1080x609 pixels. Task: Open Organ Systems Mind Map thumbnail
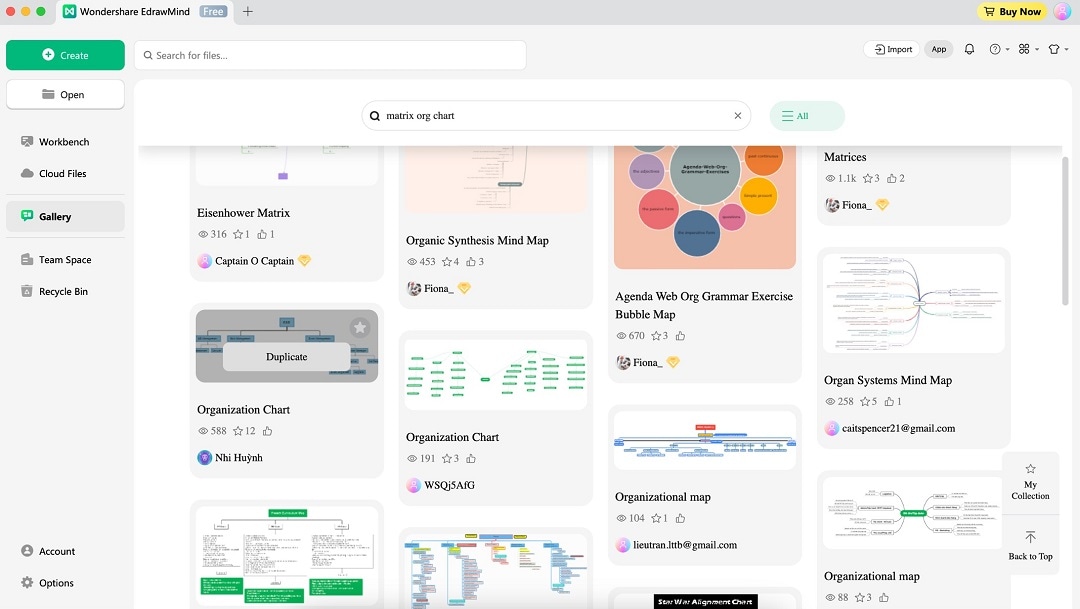[x=913, y=303]
